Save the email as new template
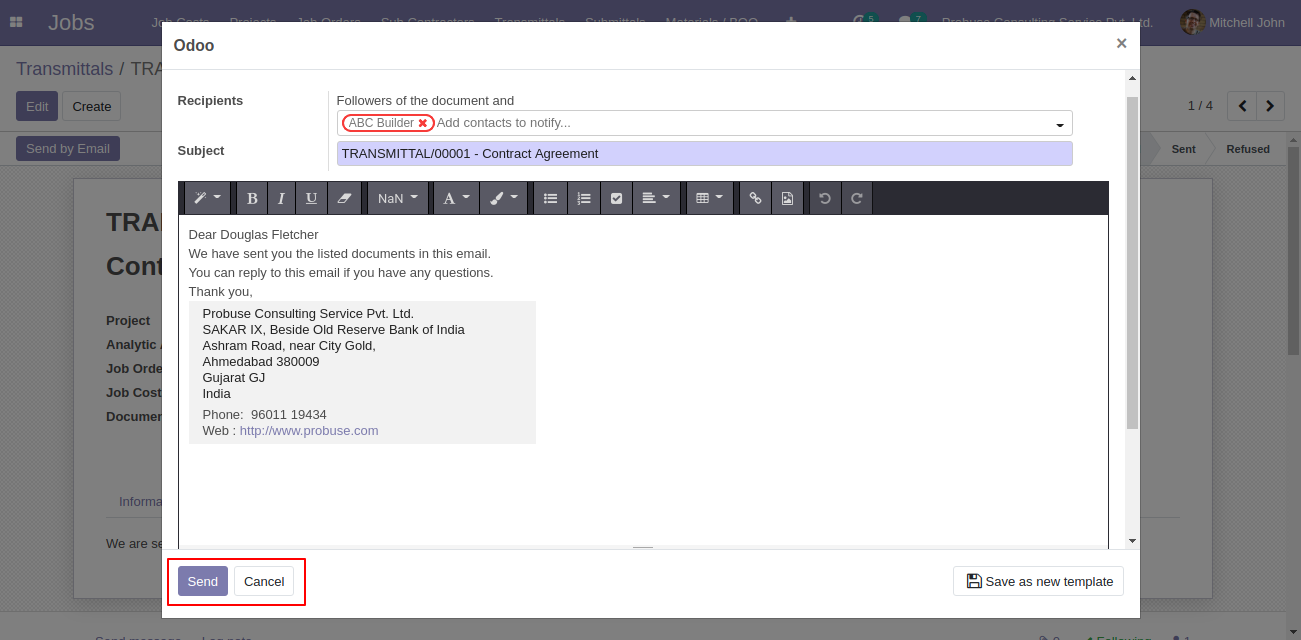 tap(1039, 581)
